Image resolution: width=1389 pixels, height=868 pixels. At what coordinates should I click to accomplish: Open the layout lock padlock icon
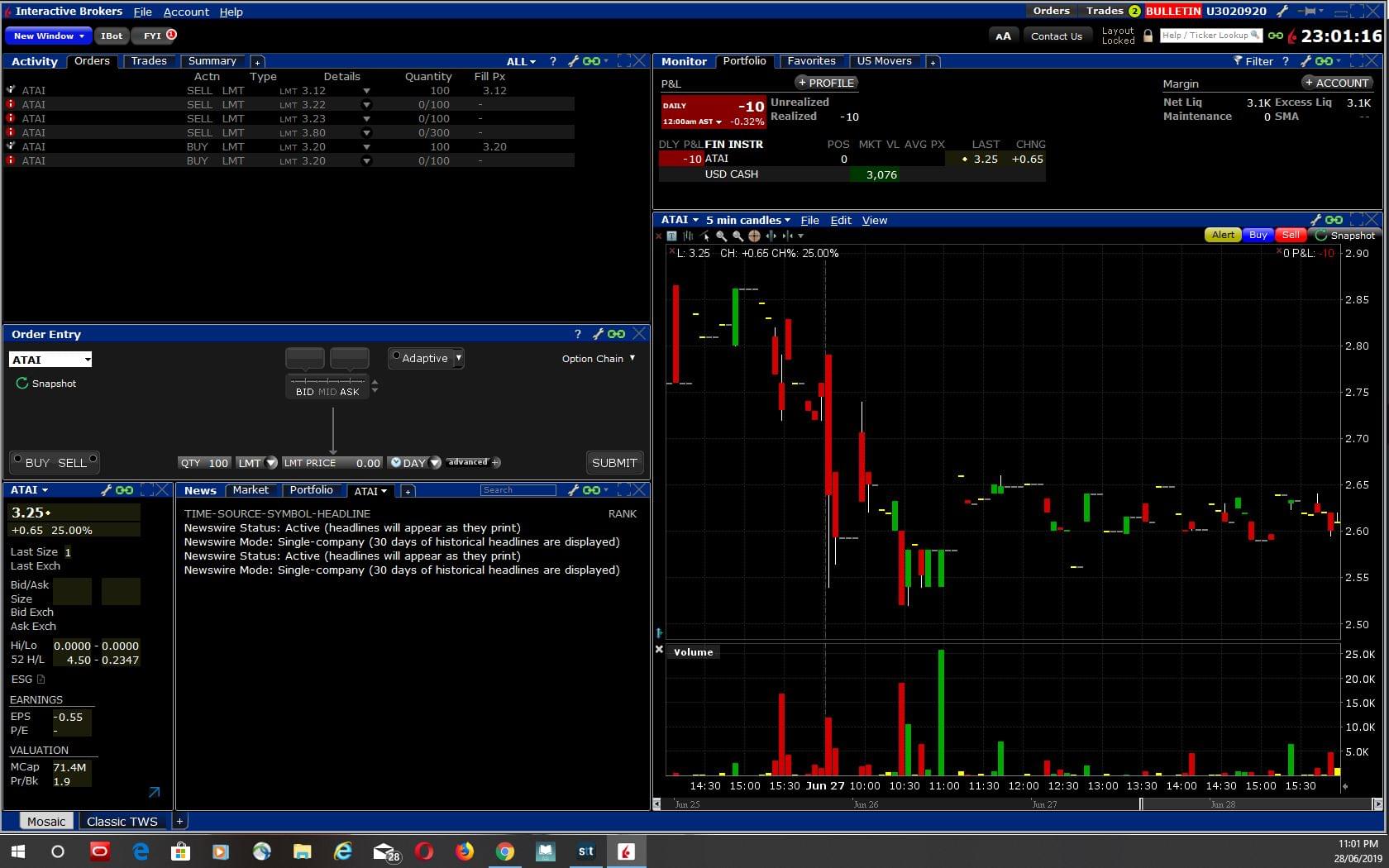[x=1148, y=36]
